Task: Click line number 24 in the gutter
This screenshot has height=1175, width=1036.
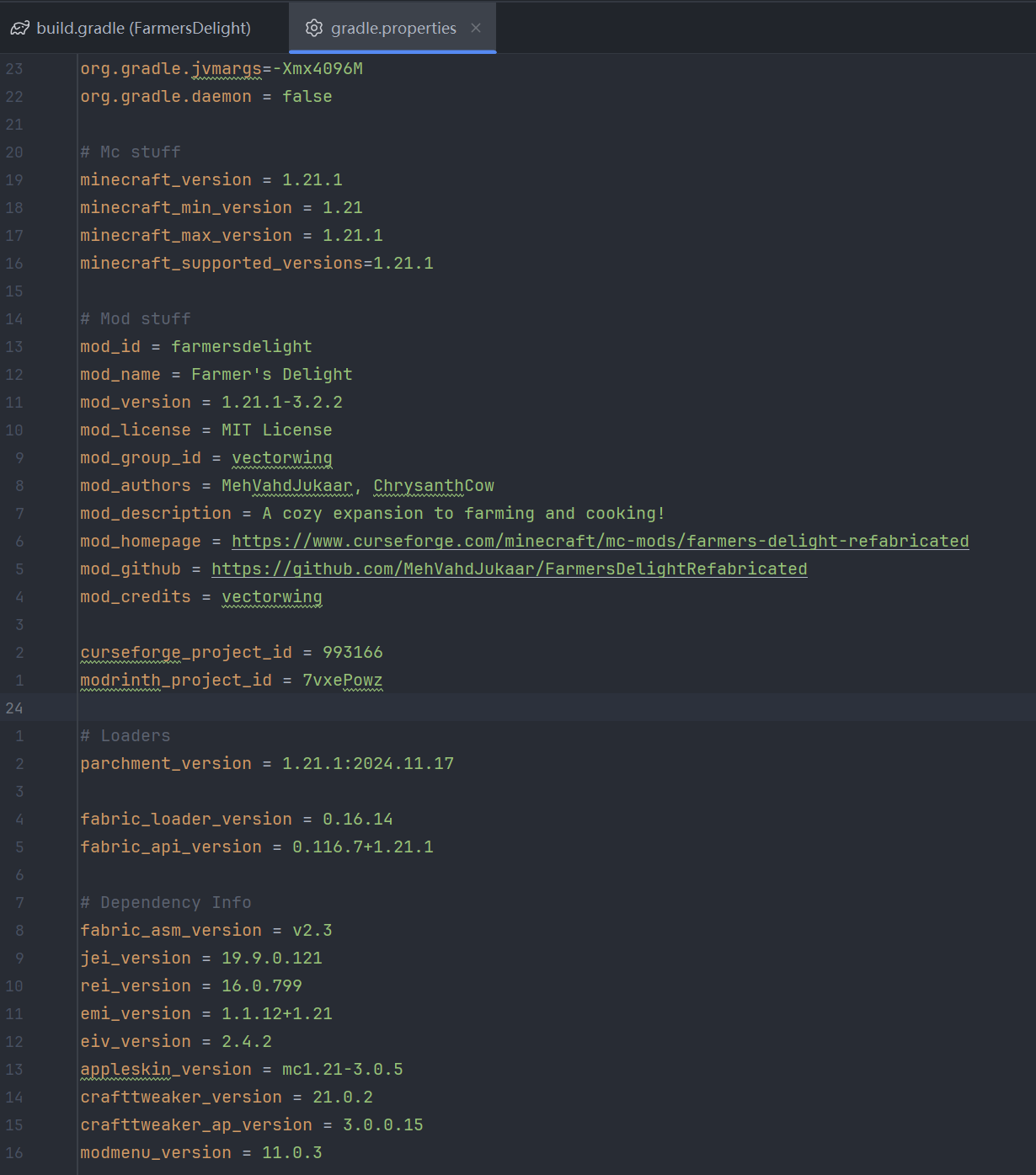Action: [14, 708]
